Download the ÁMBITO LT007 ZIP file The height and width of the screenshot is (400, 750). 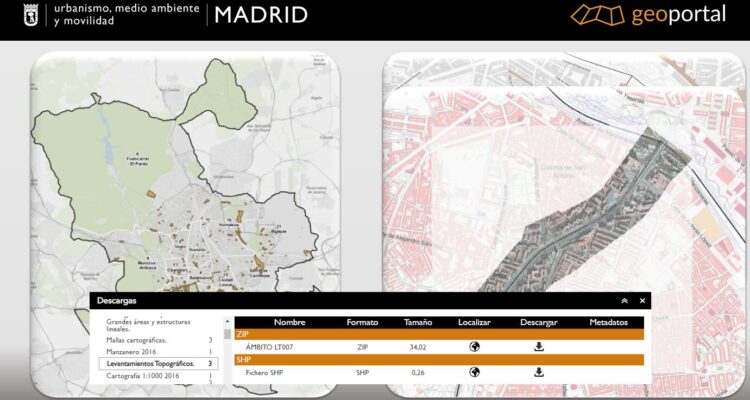click(x=539, y=347)
